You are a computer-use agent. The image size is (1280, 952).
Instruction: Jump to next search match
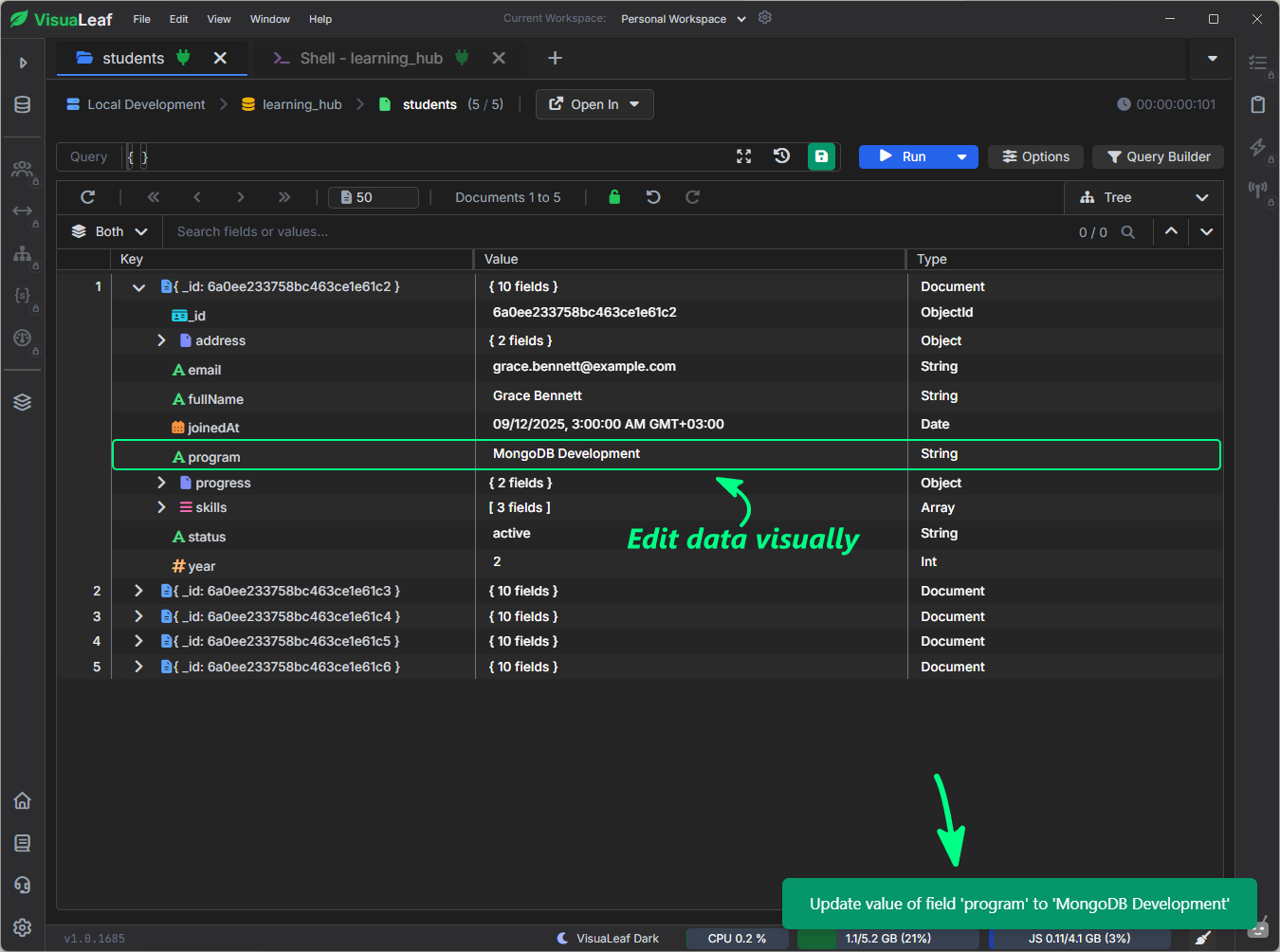click(x=1206, y=231)
